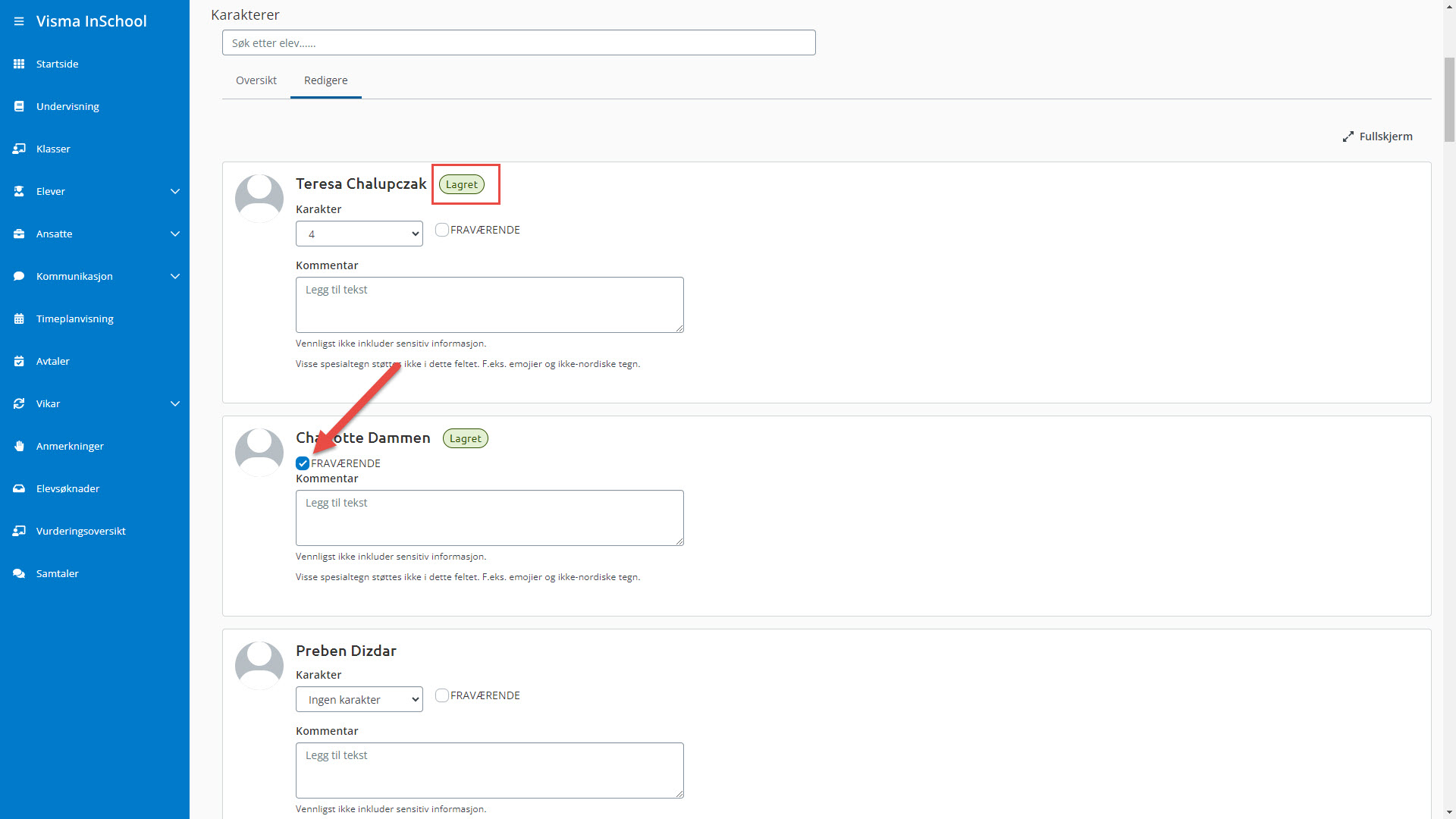Expand the Ansatte menu chevron

coord(175,234)
